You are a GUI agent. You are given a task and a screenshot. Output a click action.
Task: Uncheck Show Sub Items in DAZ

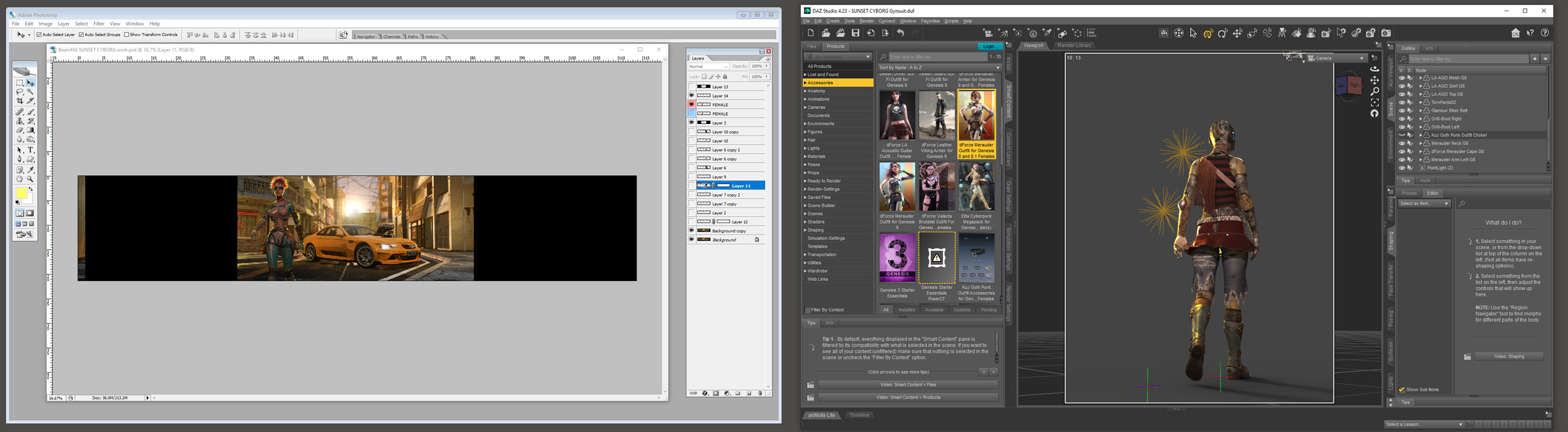[x=1402, y=390]
